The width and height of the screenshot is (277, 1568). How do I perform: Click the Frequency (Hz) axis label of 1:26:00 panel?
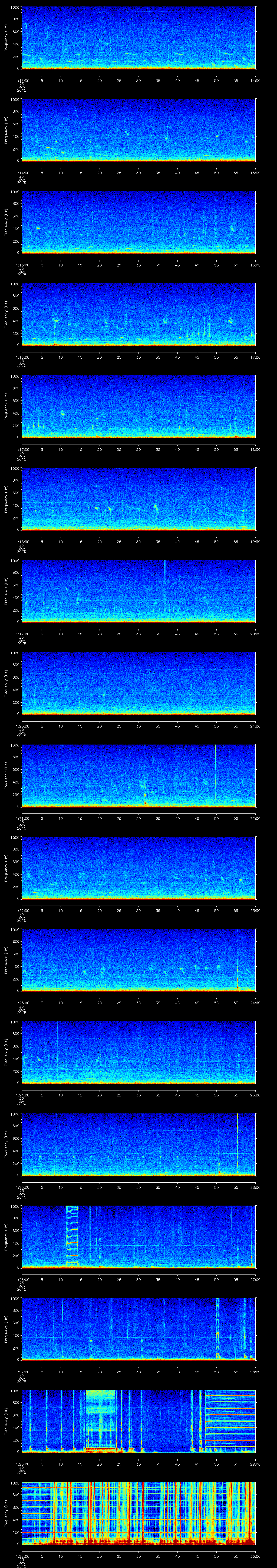pyautogui.click(x=6, y=1237)
